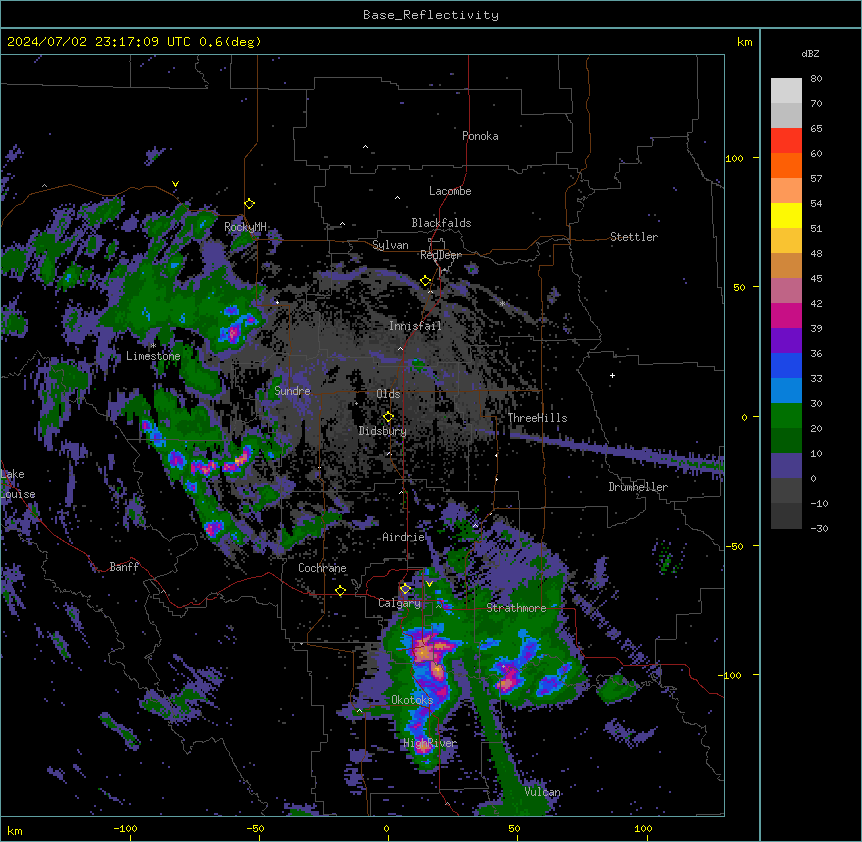The image size is (862, 842).
Task: Click the Limestone label
Action: [x=153, y=356]
